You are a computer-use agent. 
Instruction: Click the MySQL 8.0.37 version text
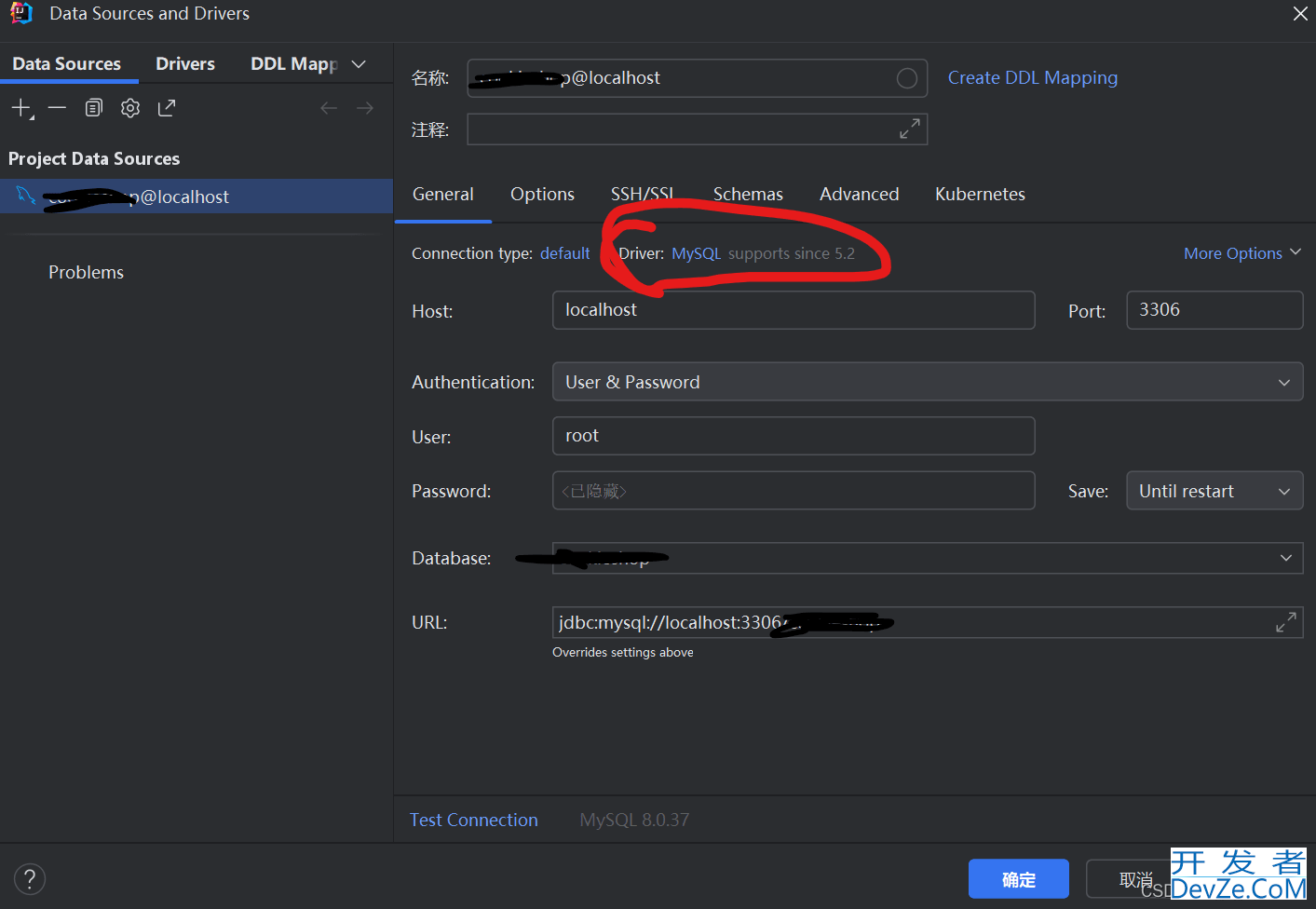pyautogui.click(x=634, y=820)
